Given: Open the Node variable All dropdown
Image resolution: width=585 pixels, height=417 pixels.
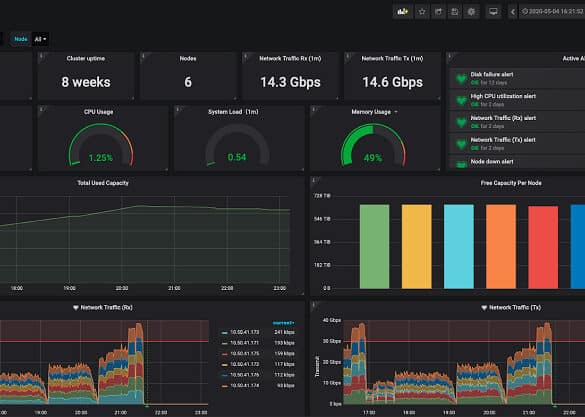Looking at the screenshot, I should click(40, 39).
